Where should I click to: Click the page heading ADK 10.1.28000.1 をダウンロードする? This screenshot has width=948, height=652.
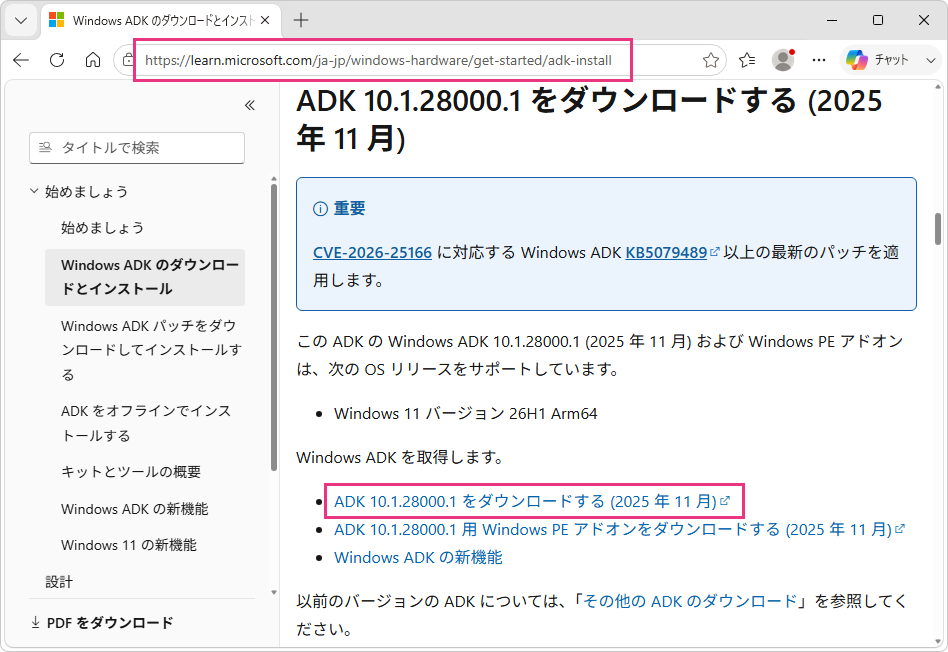pyautogui.click(x=589, y=119)
